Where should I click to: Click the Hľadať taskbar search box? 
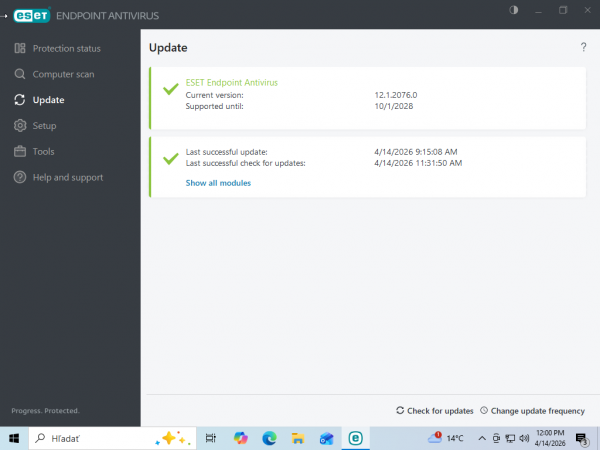[112, 438]
